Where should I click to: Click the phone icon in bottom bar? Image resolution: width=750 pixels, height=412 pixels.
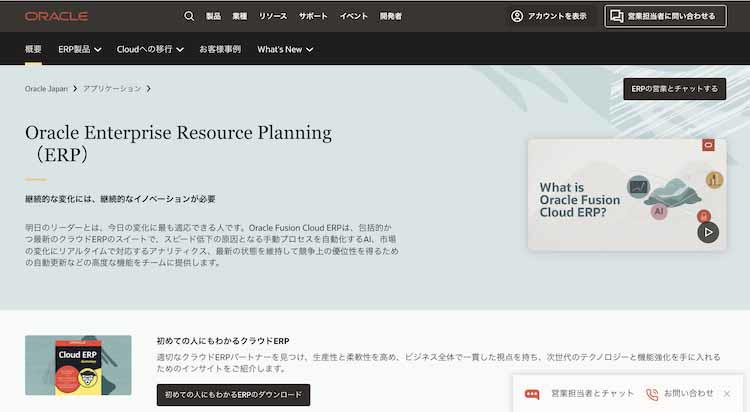tap(652, 394)
